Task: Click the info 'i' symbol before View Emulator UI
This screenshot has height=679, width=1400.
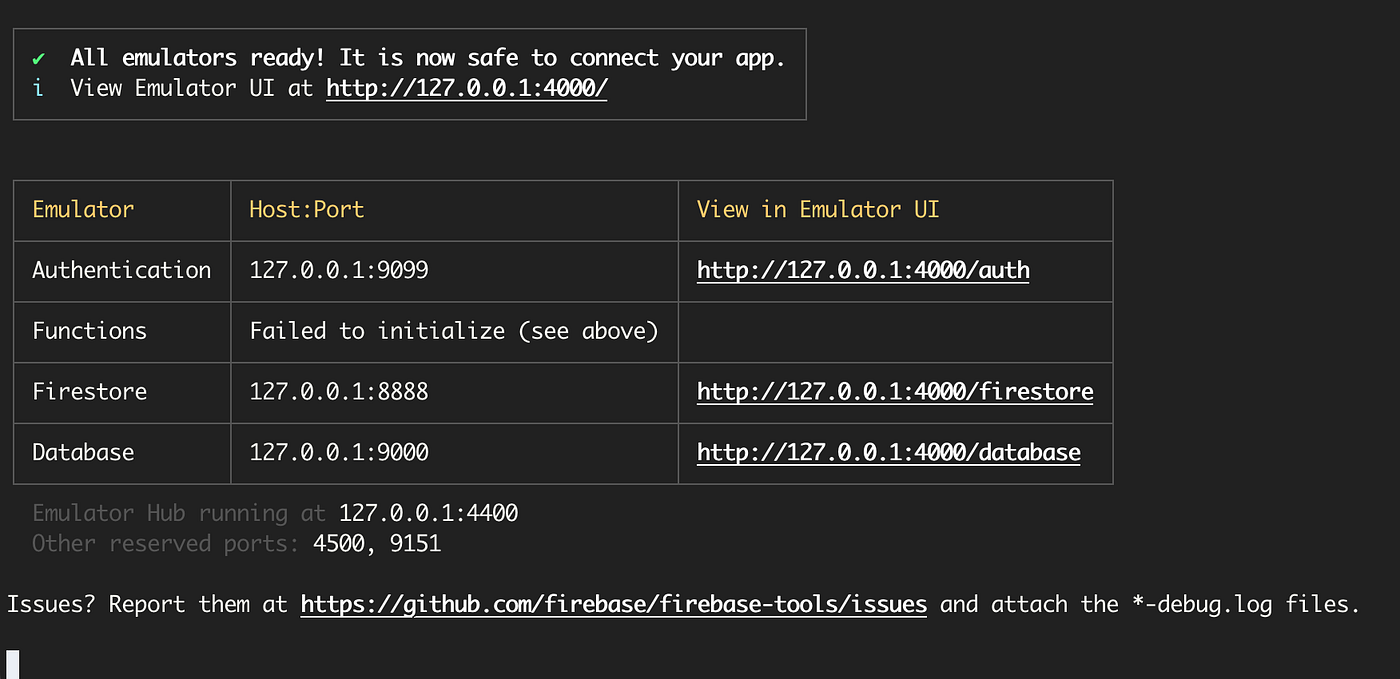Action: click(x=38, y=88)
